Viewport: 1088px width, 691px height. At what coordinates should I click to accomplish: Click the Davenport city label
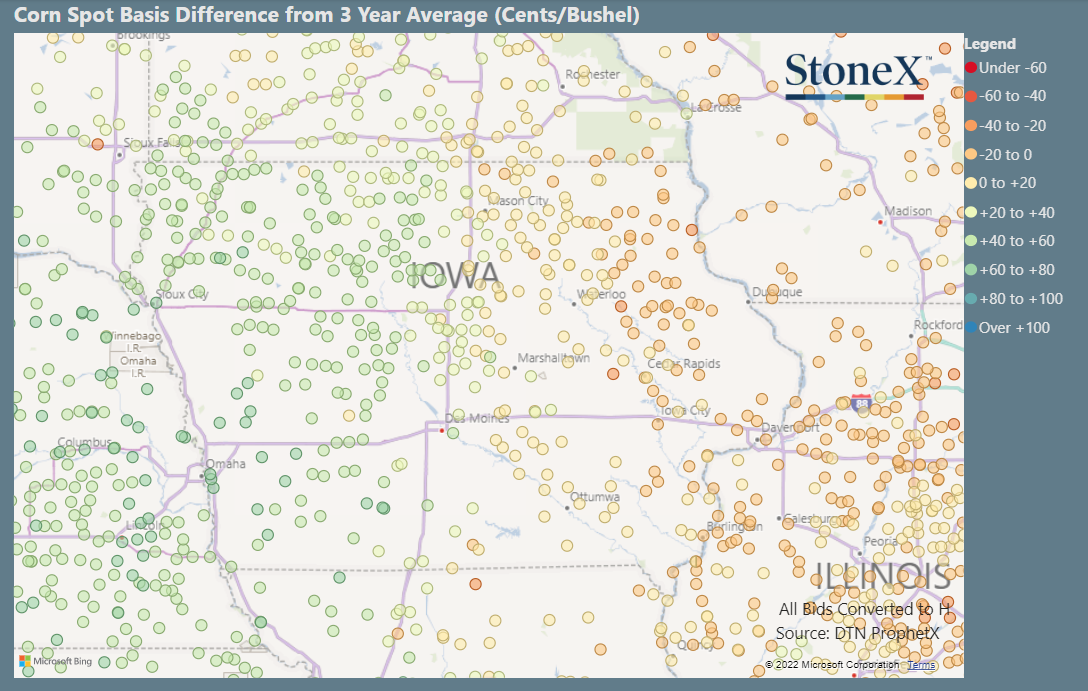coord(790,427)
